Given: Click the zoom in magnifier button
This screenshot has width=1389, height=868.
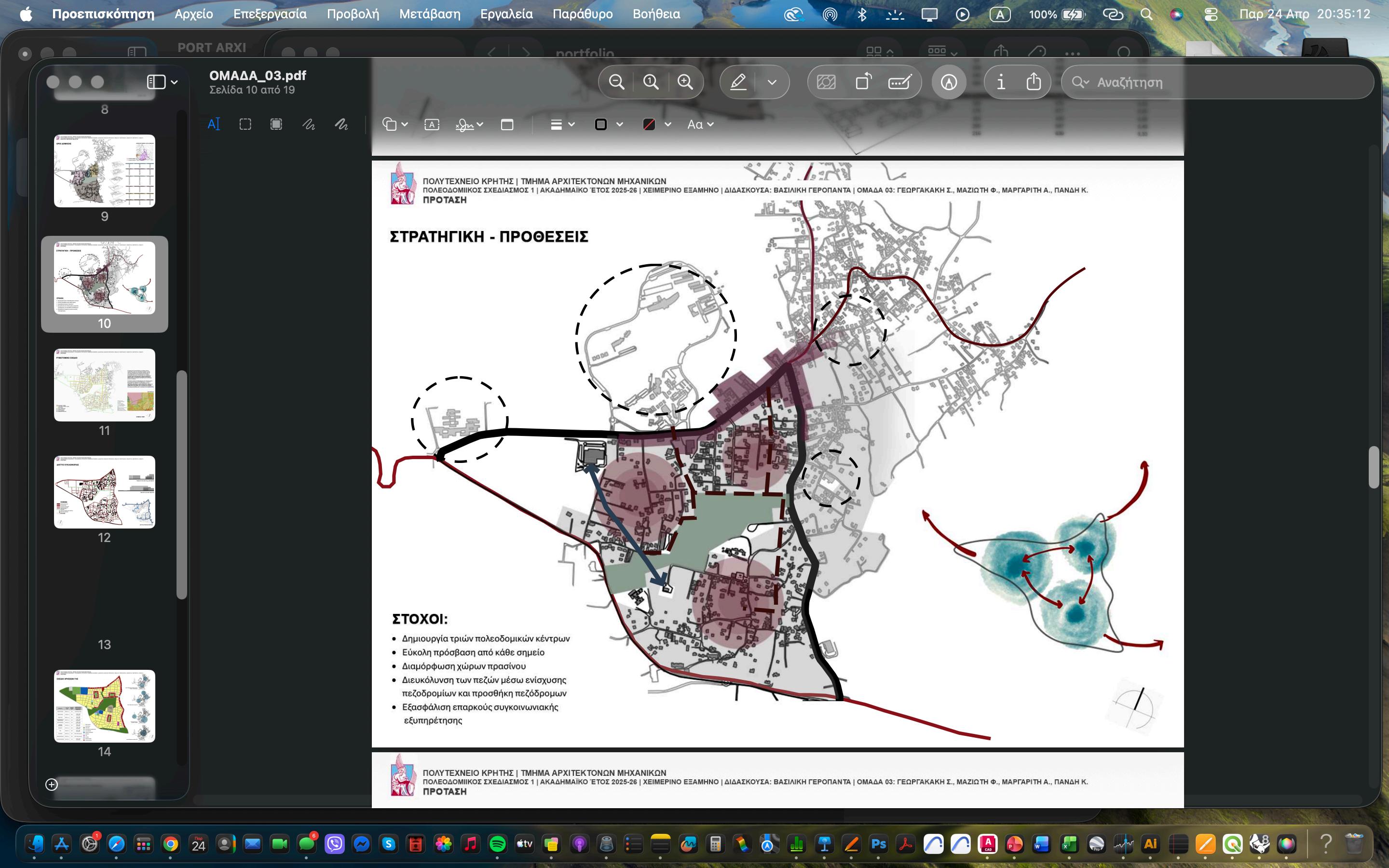Looking at the screenshot, I should (685, 82).
